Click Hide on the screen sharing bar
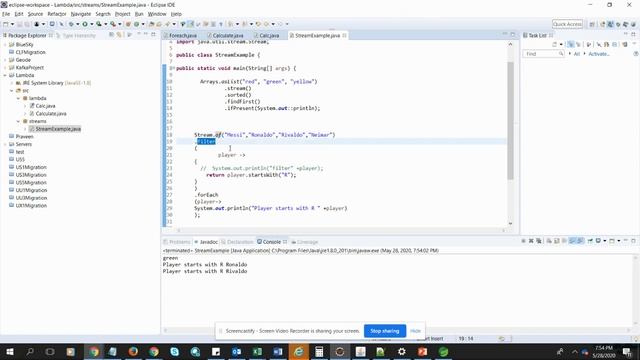The width and height of the screenshot is (640, 360). click(415, 331)
